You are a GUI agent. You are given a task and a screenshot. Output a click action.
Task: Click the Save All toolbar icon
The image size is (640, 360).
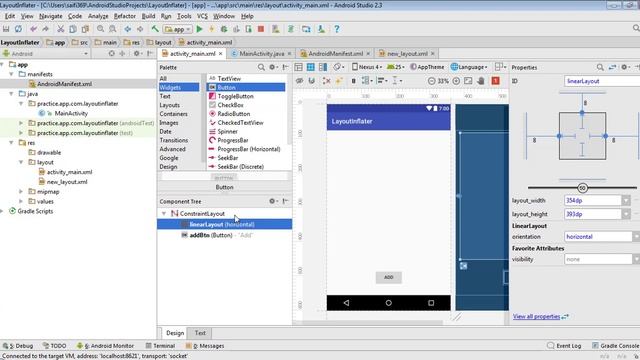click(x=6, y=29)
